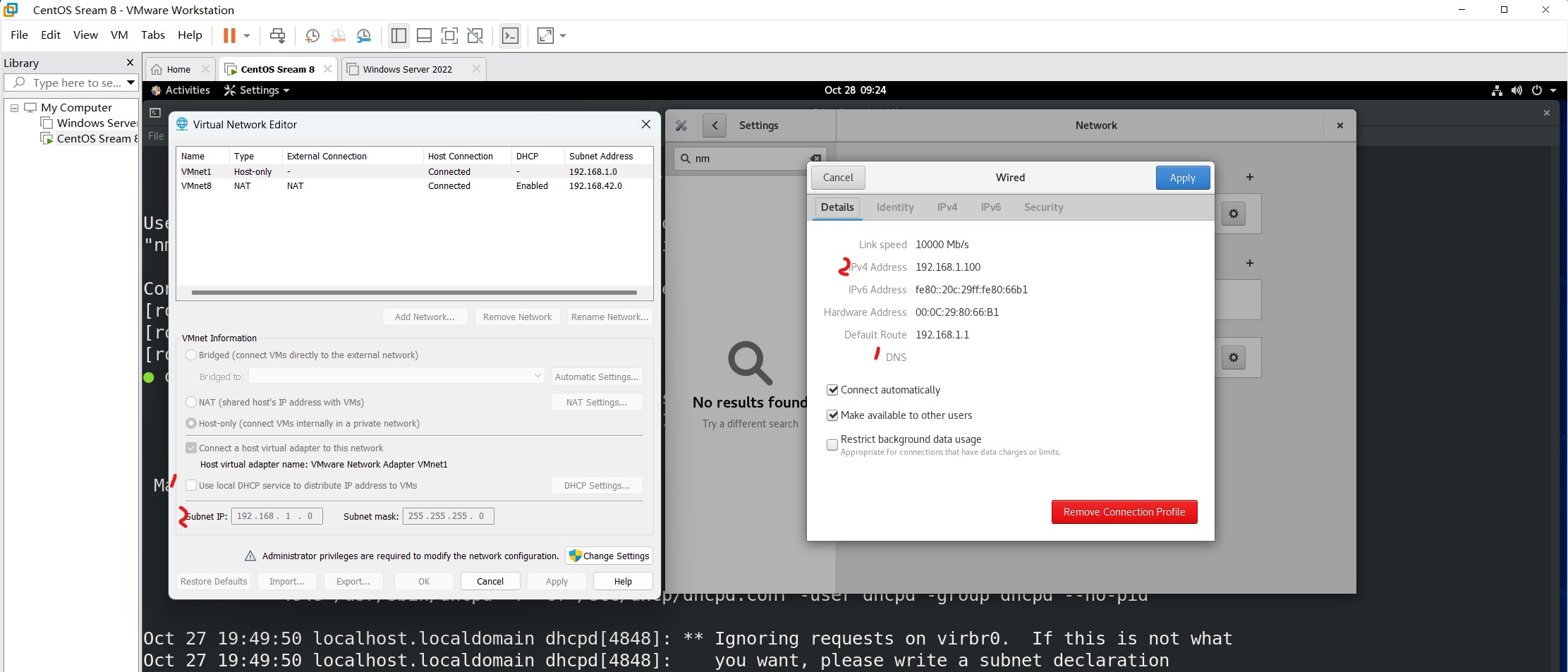Click the gear icon beside Wired connection
1568x672 pixels.
1233,214
